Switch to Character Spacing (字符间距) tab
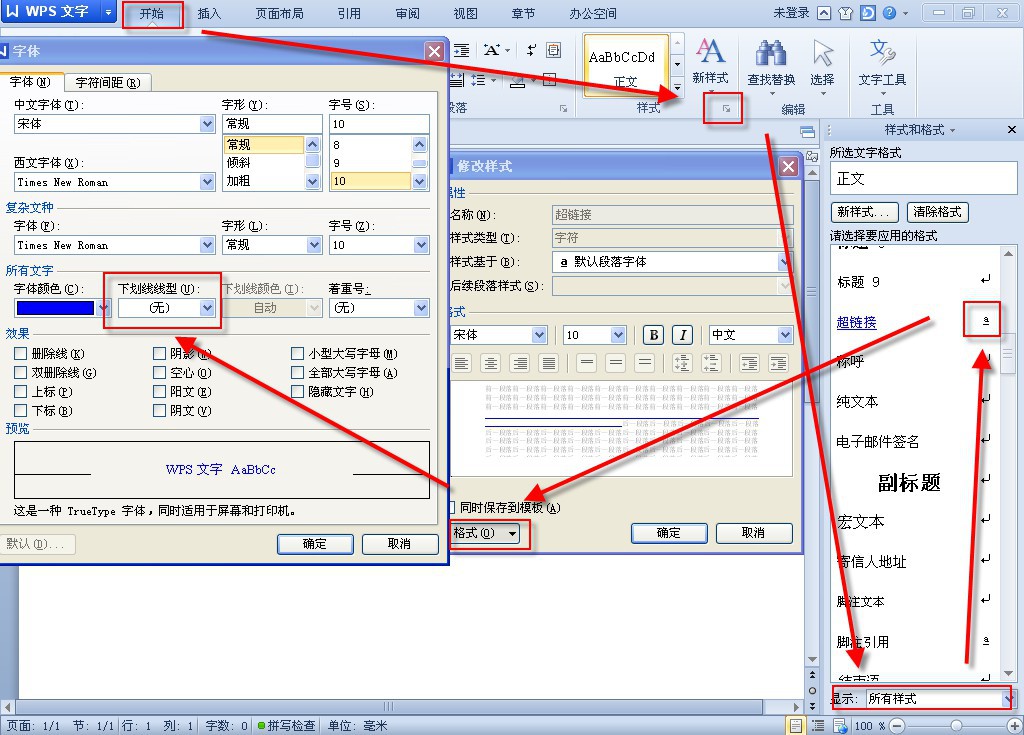This screenshot has width=1024, height=735. [x=108, y=82]
